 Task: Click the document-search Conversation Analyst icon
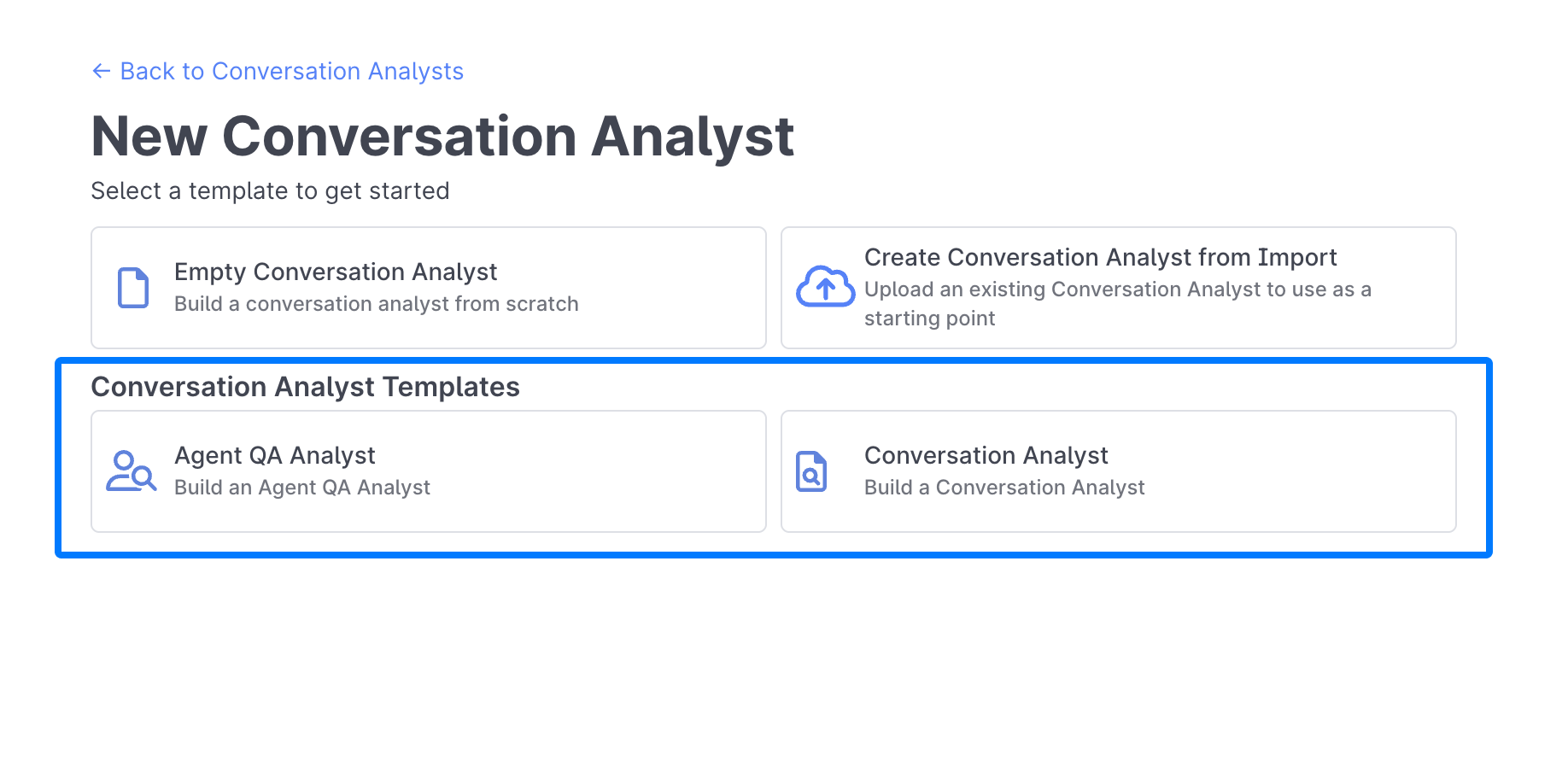(811, 471)
